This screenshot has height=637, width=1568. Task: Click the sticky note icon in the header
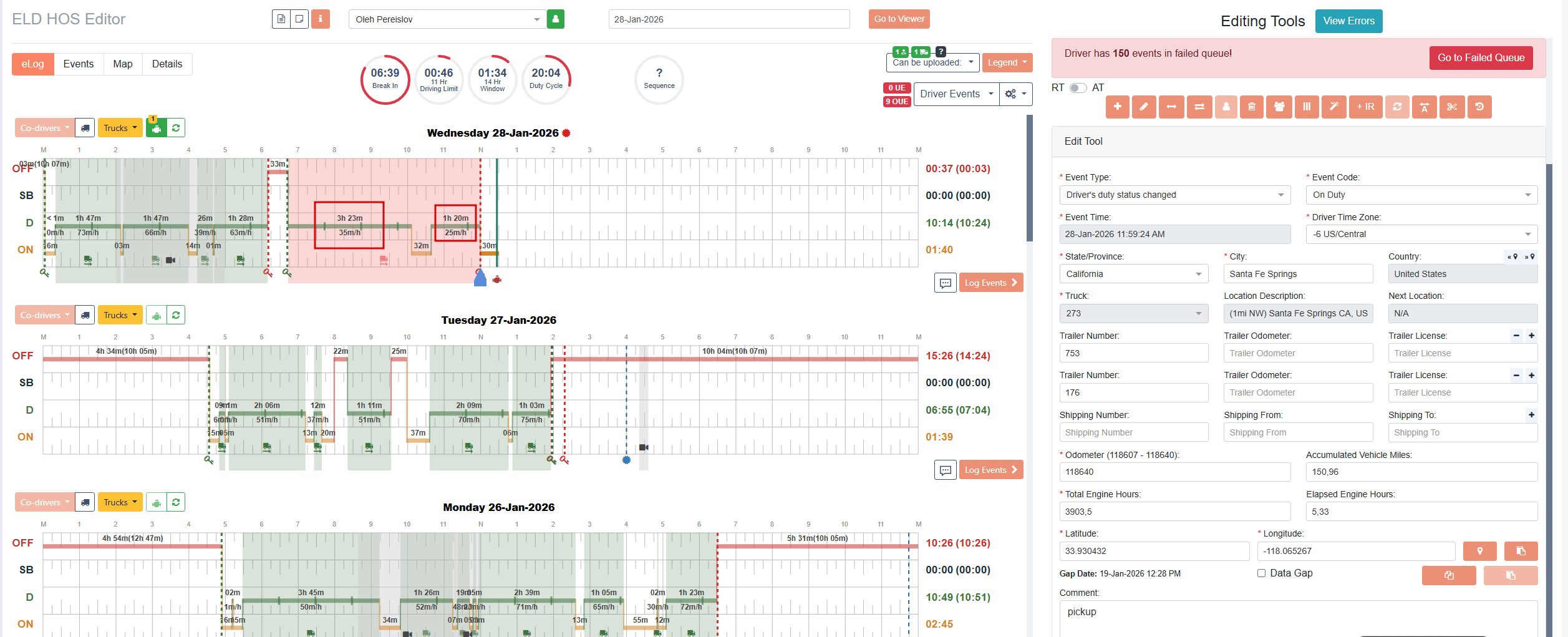click(x=299, y=19)
